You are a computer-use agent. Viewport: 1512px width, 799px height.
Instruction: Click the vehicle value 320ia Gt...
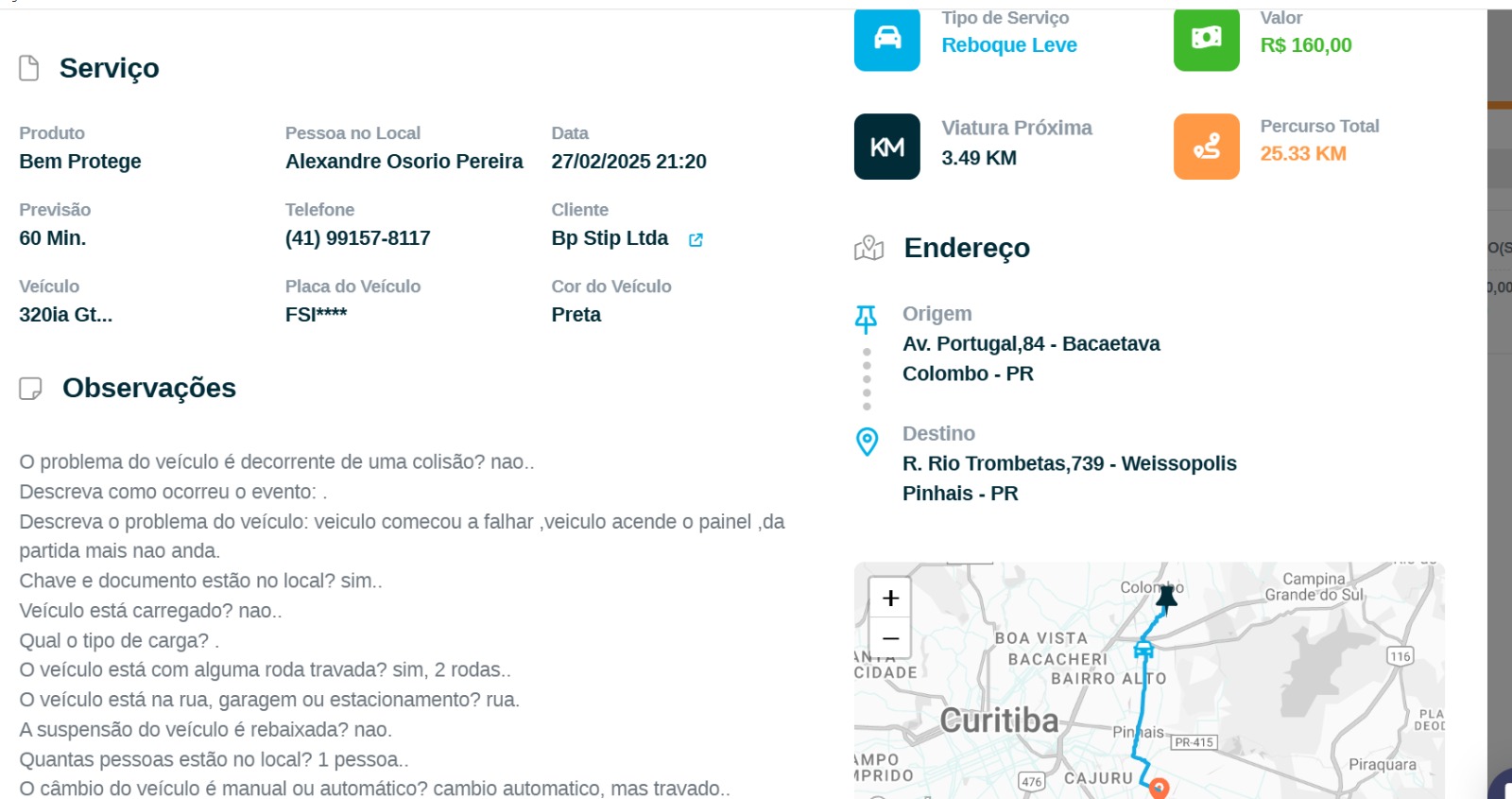(x=66, y=315)
